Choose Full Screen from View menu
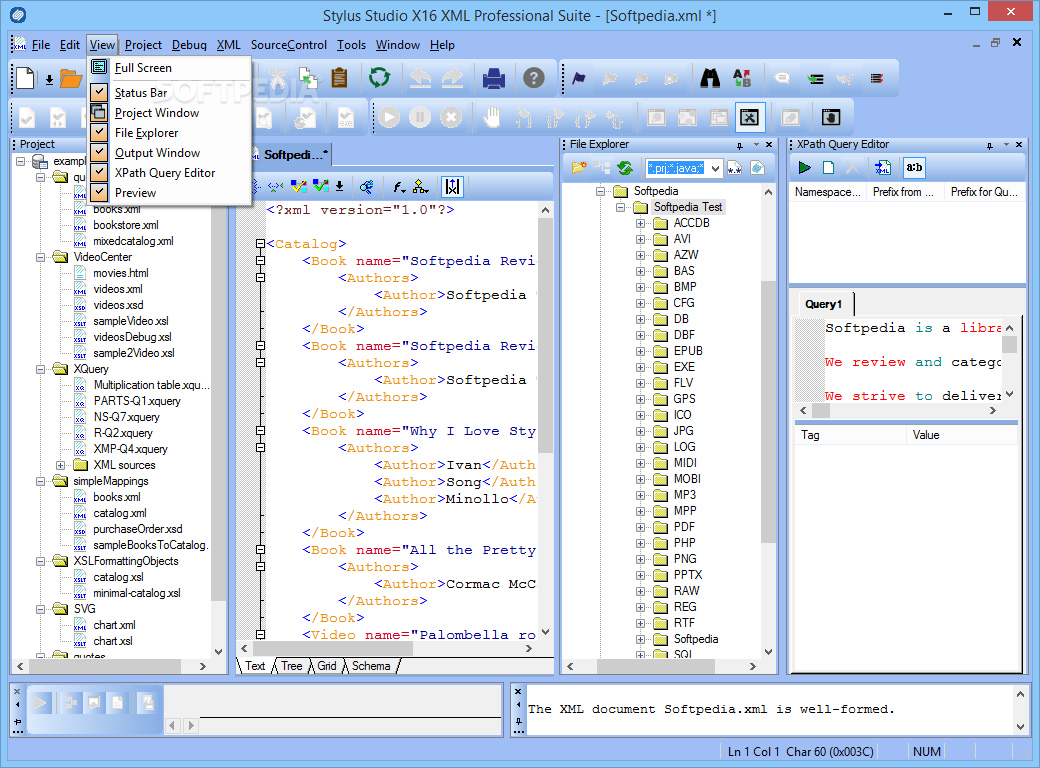The height and width of the screenshot is (768, 1040). 143,68
